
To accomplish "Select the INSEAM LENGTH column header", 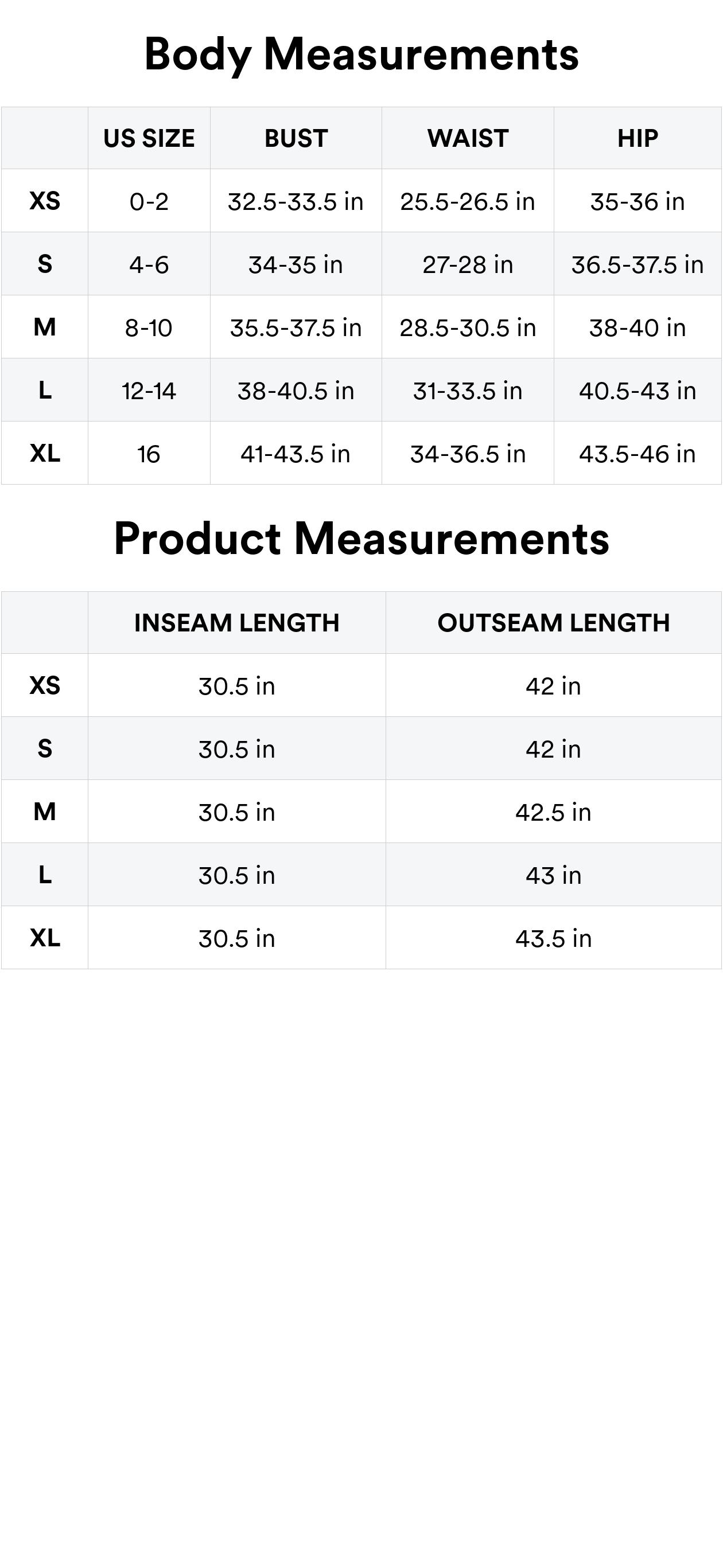I will coord(236,623).
